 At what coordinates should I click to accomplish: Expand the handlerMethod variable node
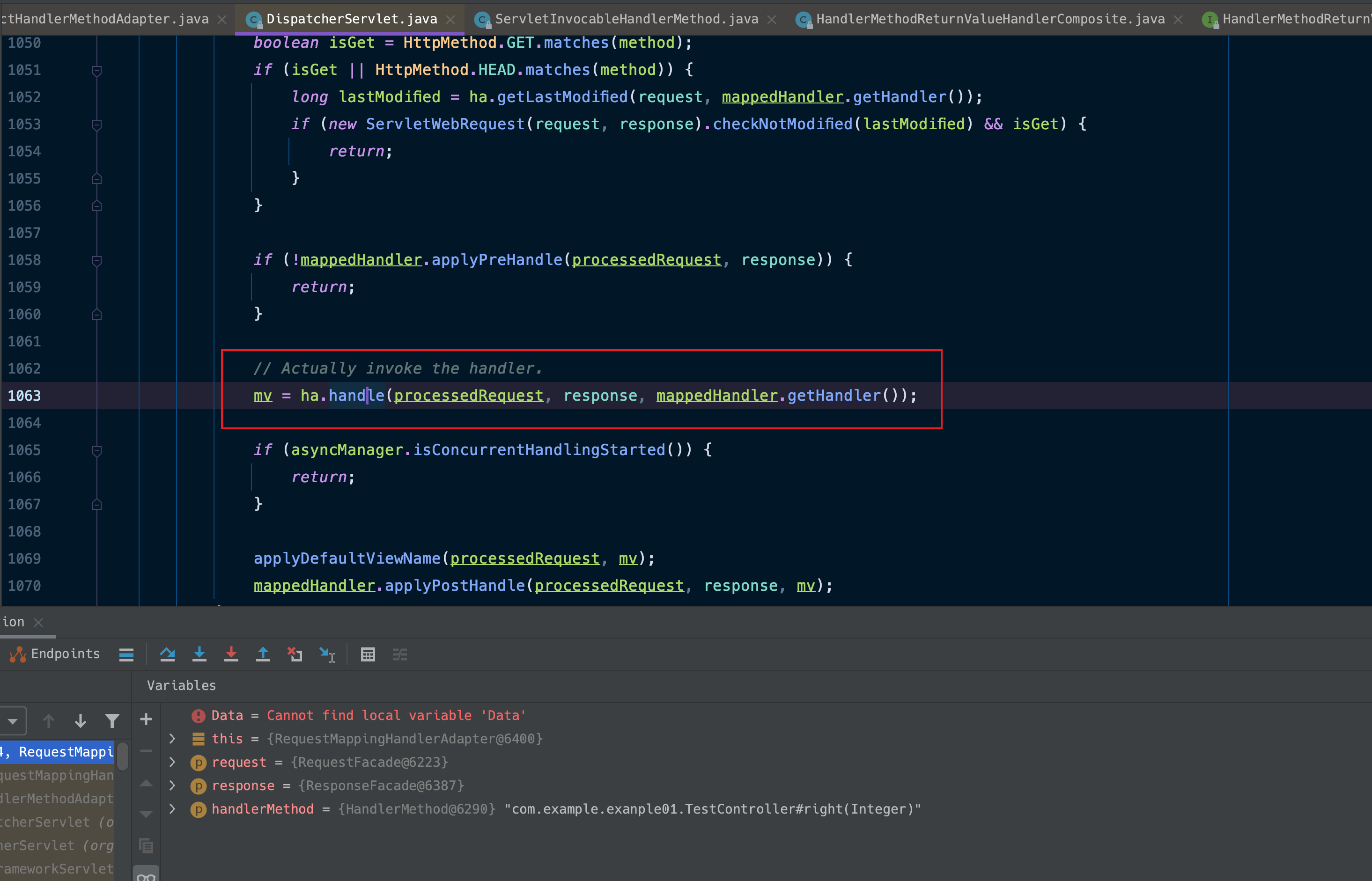click(172, 809)
